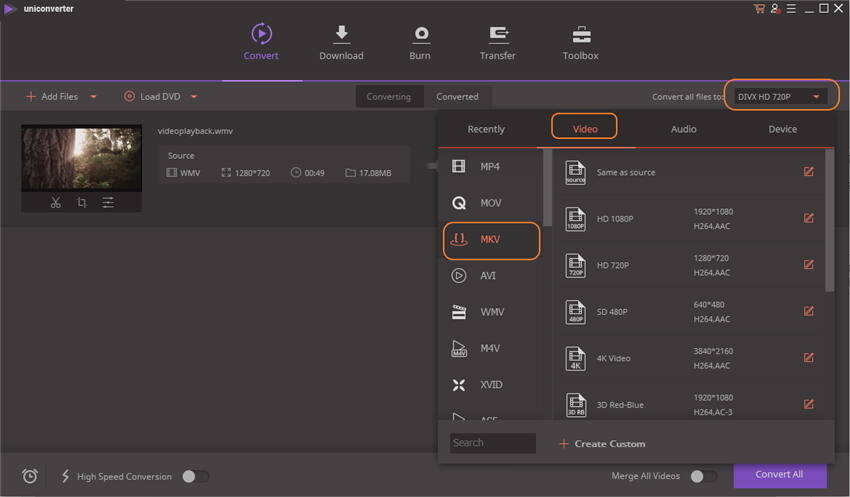Click the videoplayback.wmv thumbnail
Image resolution: width=850 pixels, height=497 pixels.
tap(81, 158)
